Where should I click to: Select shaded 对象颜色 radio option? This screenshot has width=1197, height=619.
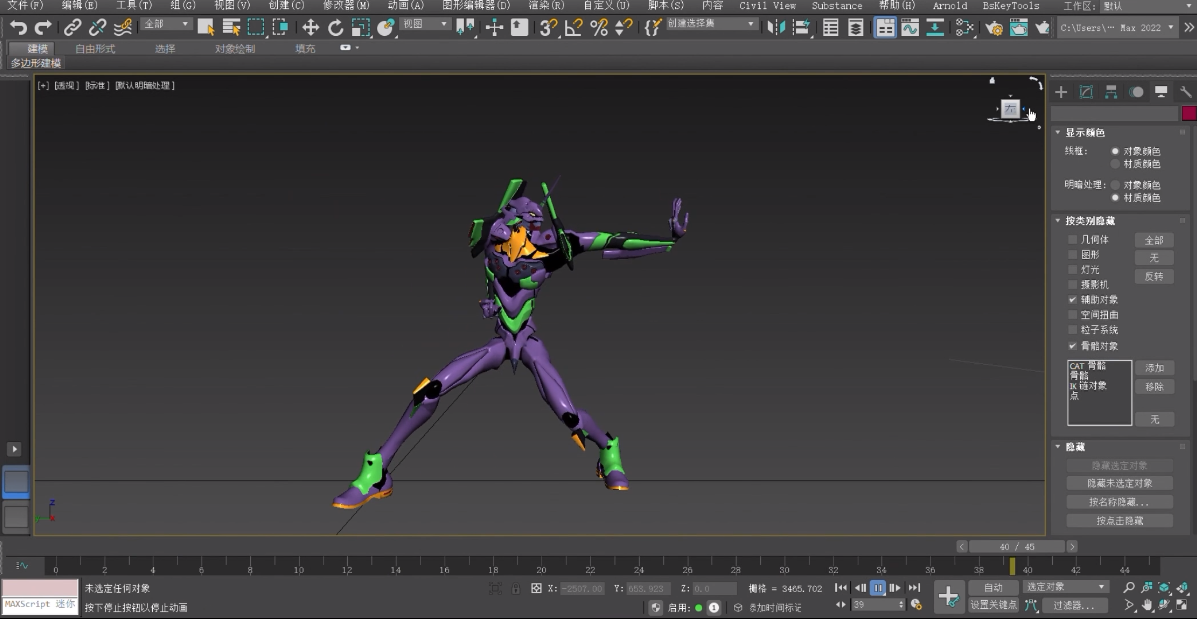click(1115, 185)
